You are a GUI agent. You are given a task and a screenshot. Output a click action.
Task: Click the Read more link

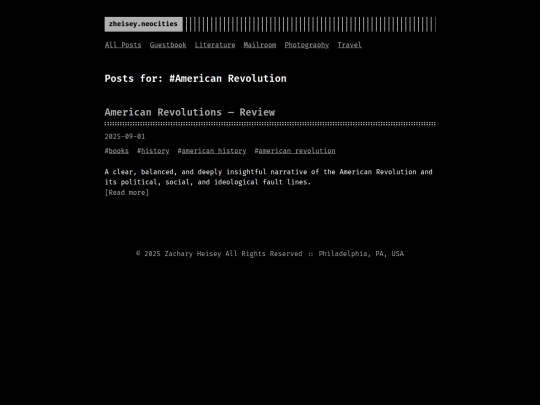[x=127, y=193]
